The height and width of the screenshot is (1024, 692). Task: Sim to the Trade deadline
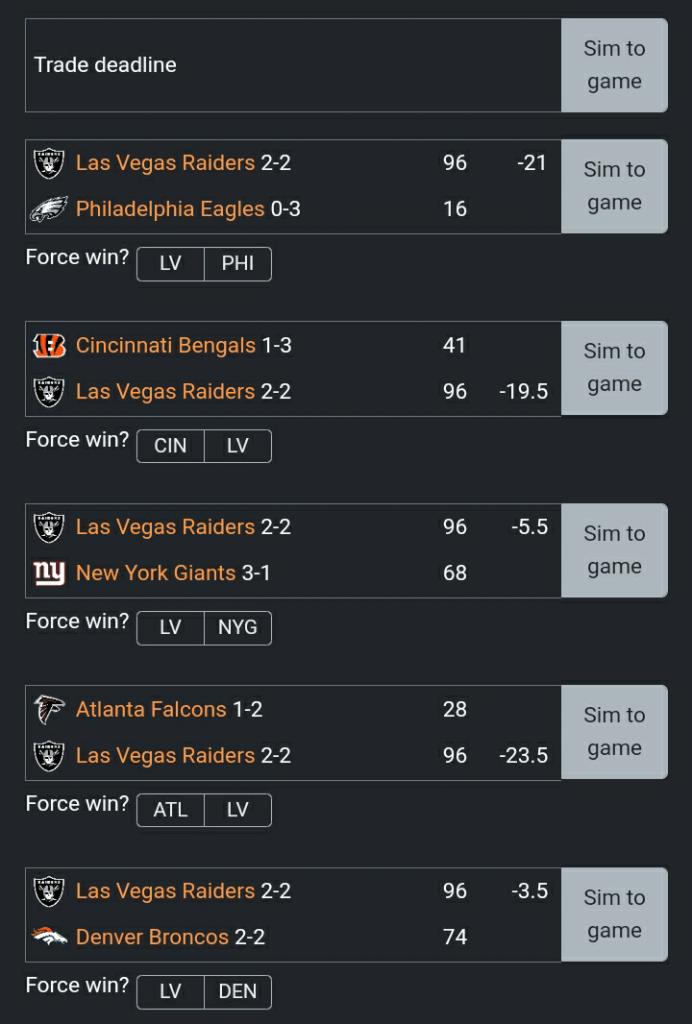tap(614, 65)
